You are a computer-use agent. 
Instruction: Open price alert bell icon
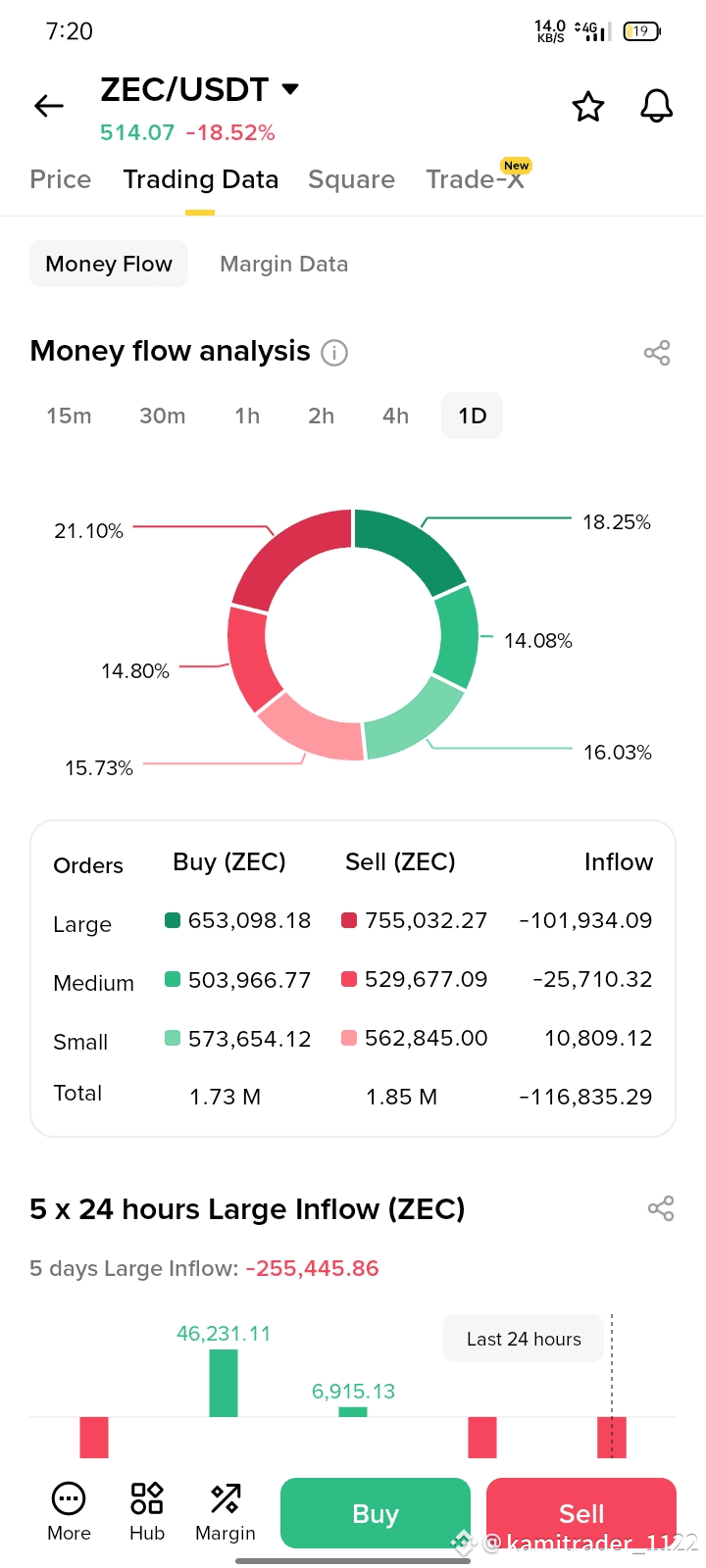point(656,106)
